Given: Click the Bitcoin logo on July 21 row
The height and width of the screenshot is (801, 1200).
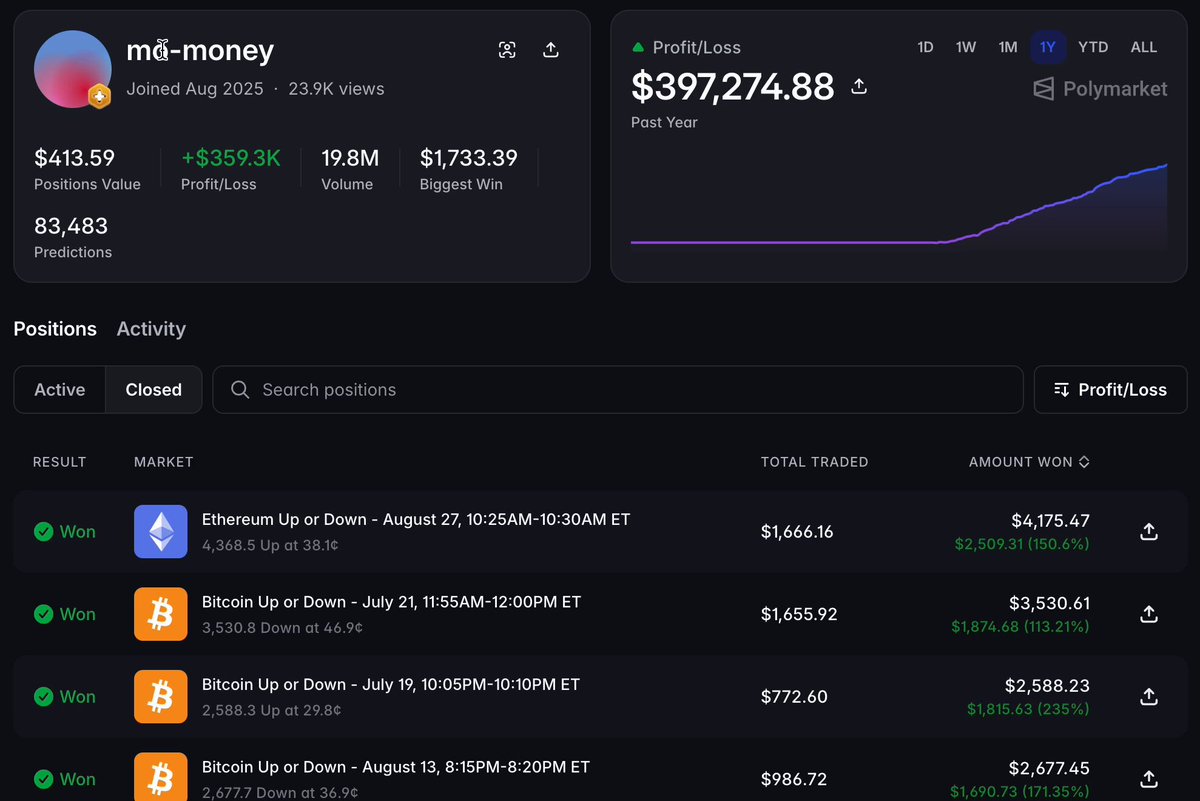Looking at the screenshot, I should tap(161, 614).
